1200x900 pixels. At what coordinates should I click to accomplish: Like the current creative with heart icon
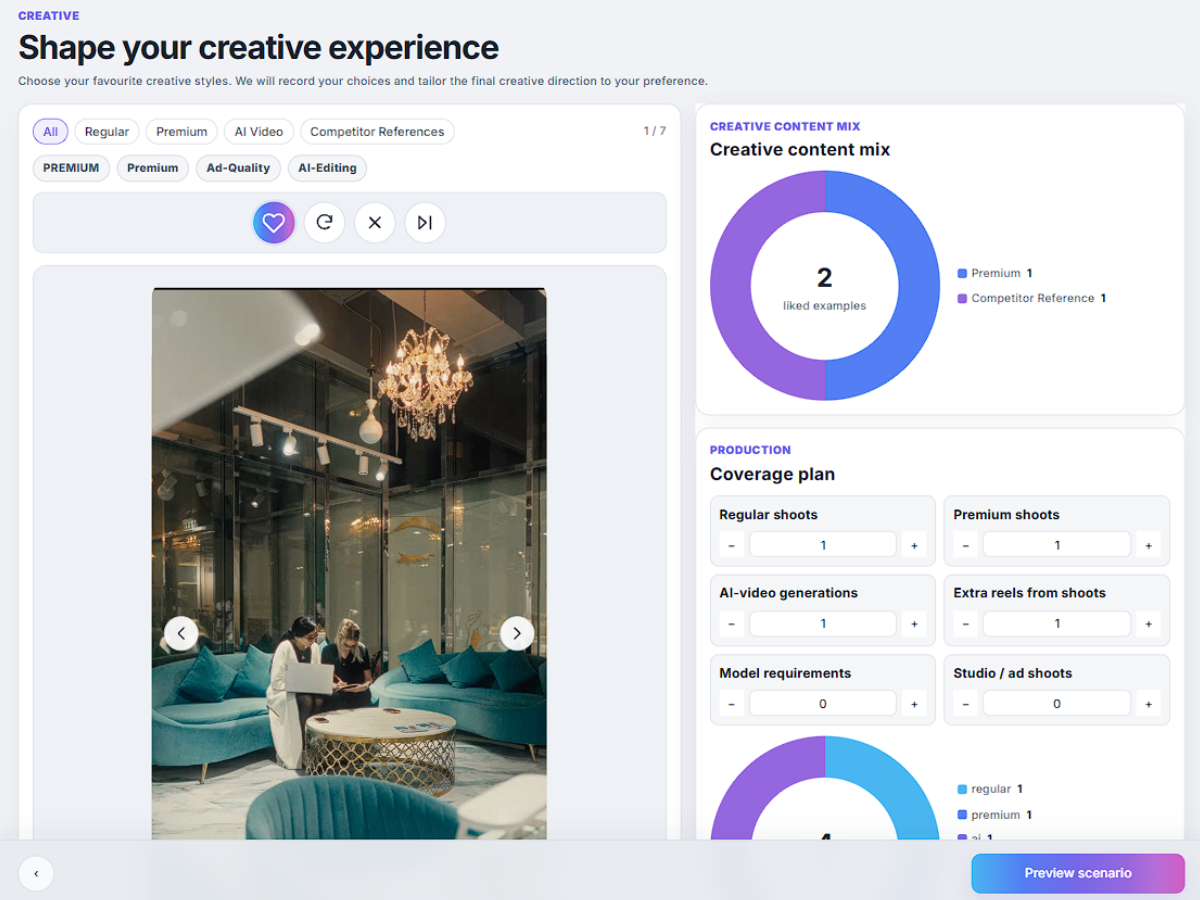tap(274, 223)
